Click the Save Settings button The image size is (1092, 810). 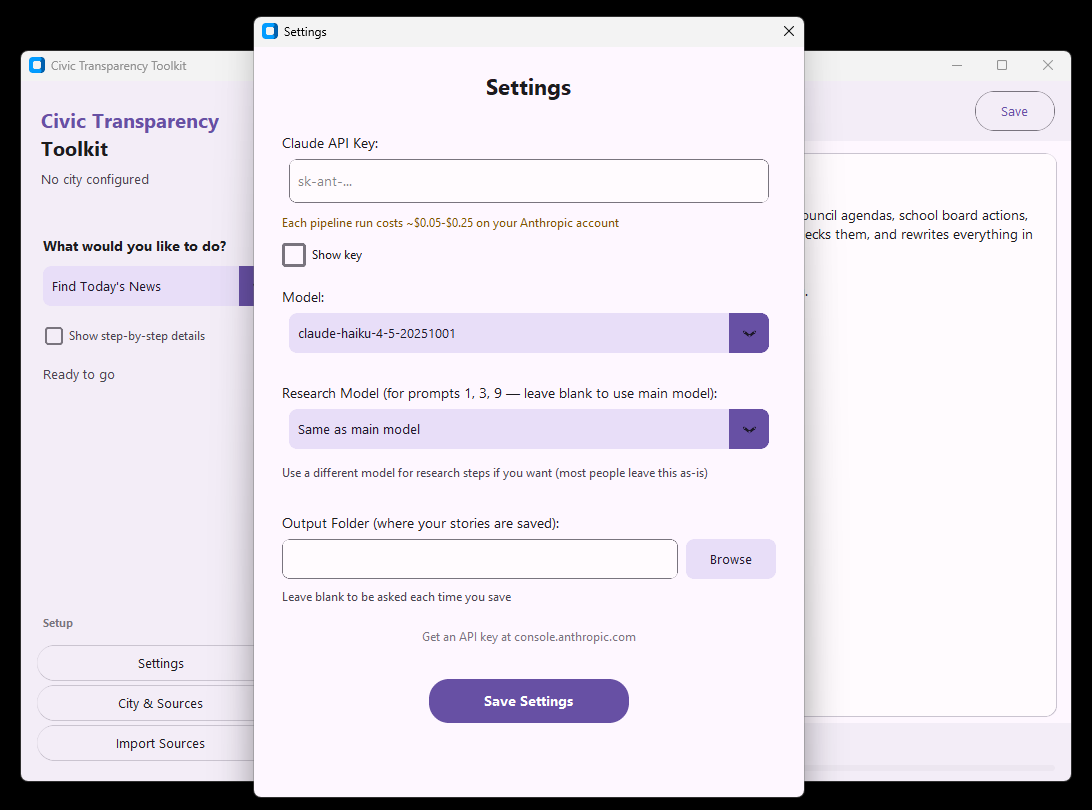pyautogui.click(x=528, y=700)
